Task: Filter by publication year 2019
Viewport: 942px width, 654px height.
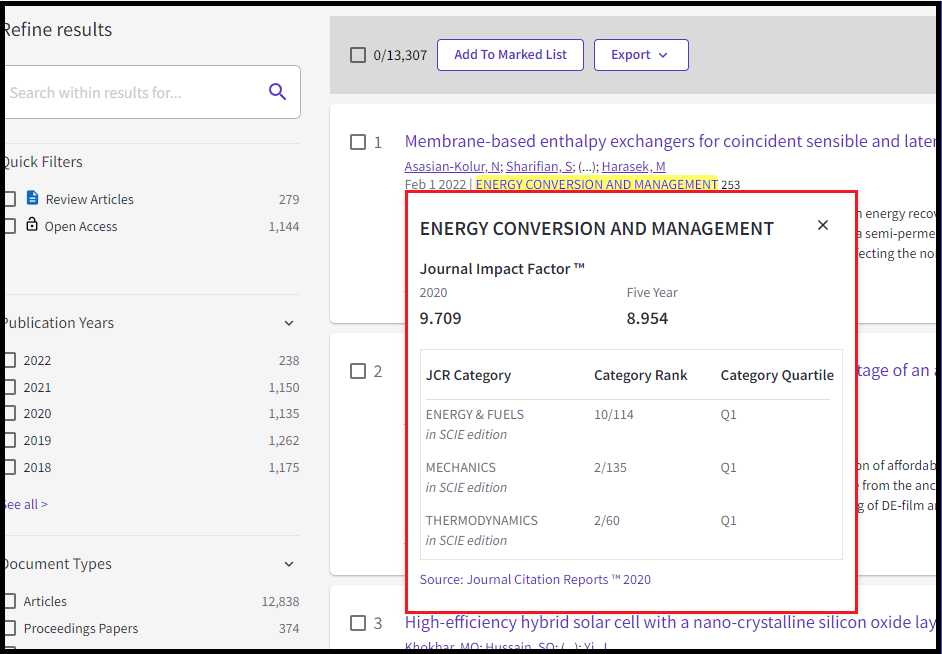Action: click(x=10, y=440)
